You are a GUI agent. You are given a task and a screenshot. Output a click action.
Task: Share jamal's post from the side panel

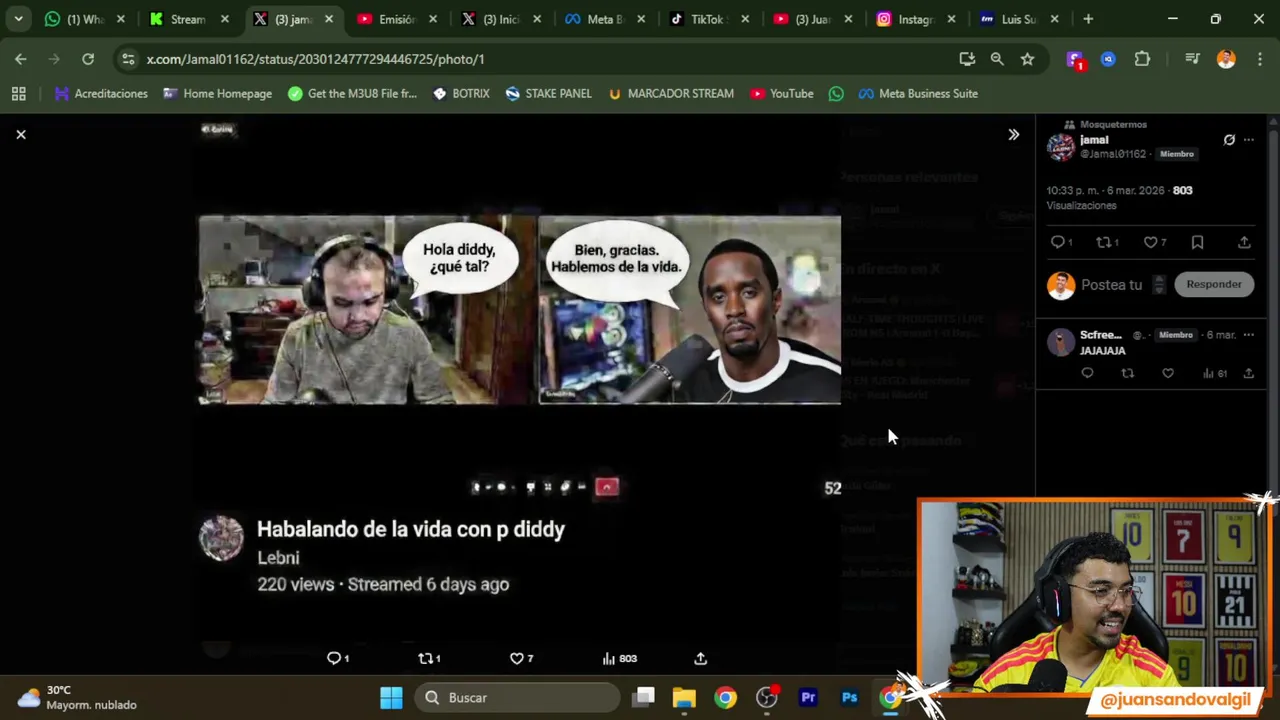1244,242
